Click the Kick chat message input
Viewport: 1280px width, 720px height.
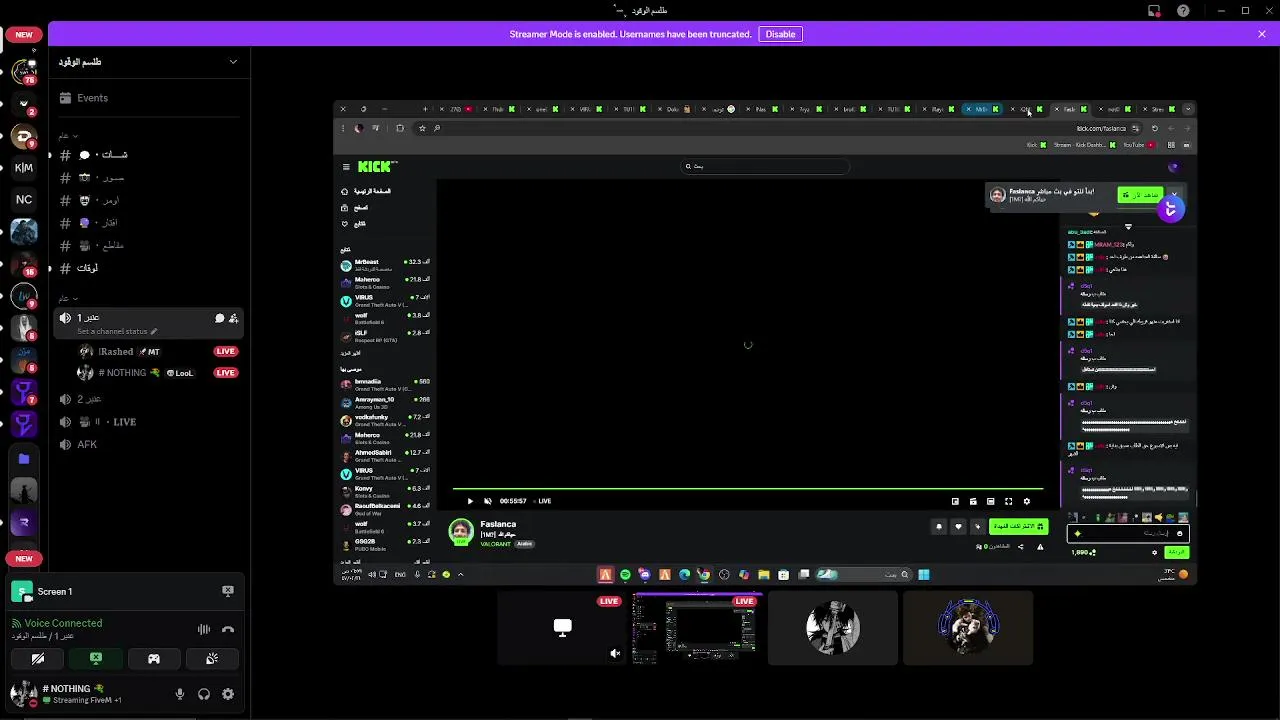point(1127,534)
